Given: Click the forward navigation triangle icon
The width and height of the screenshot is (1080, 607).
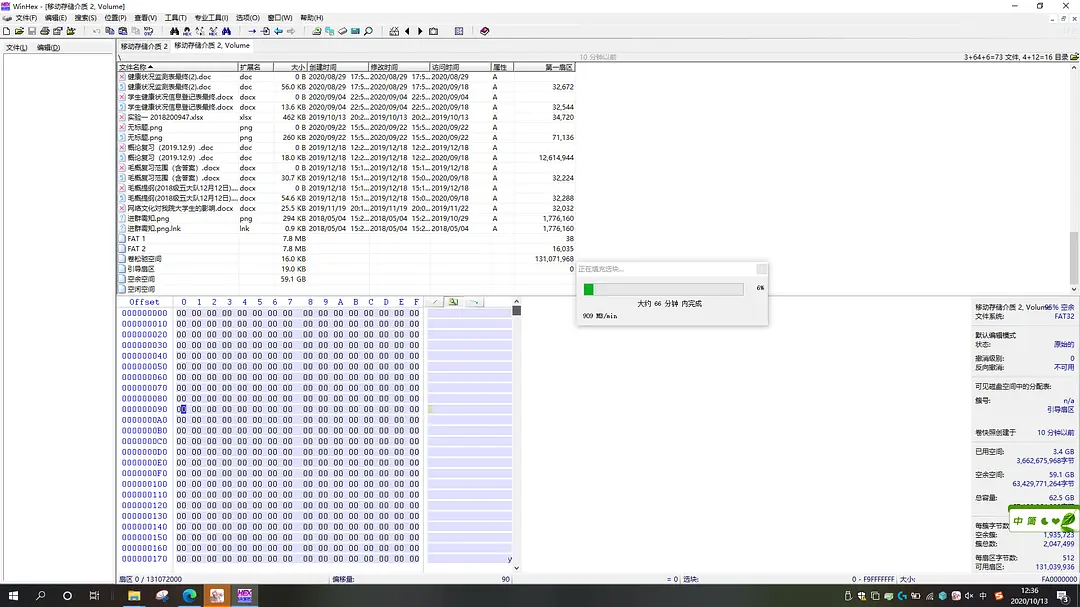Looking at the screenshot, I should pos(420,31).
